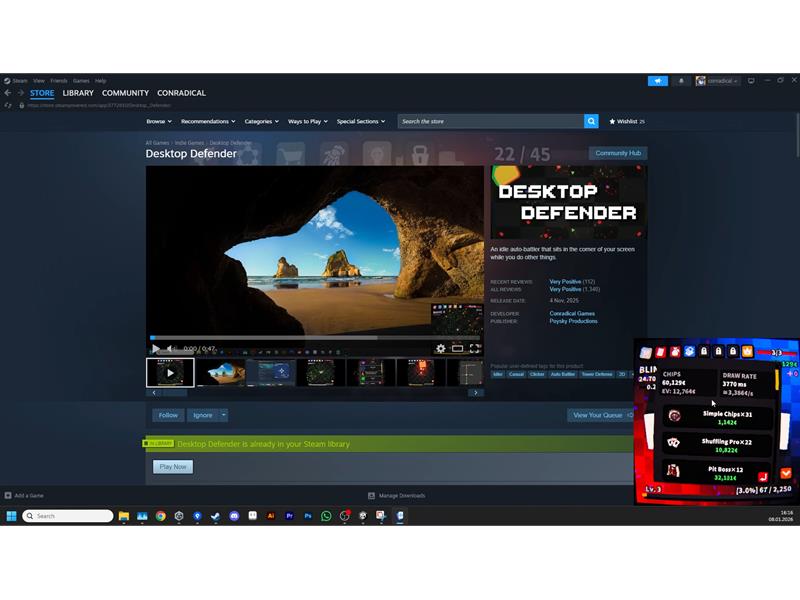Play the Desktop Defender trailer video
The width and height of the screenshot is (800, 600).
tap(155, 349)
